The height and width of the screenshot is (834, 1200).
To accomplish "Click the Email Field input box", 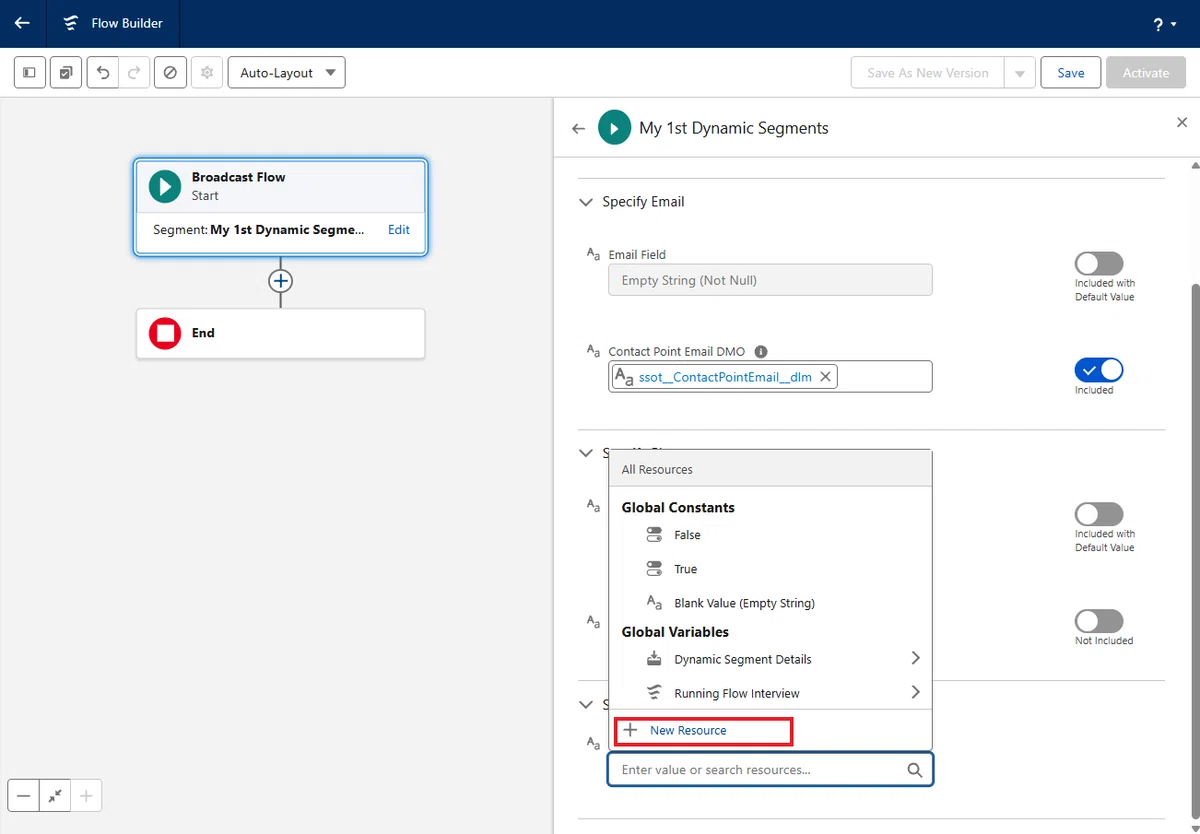I will pos(770,280).
